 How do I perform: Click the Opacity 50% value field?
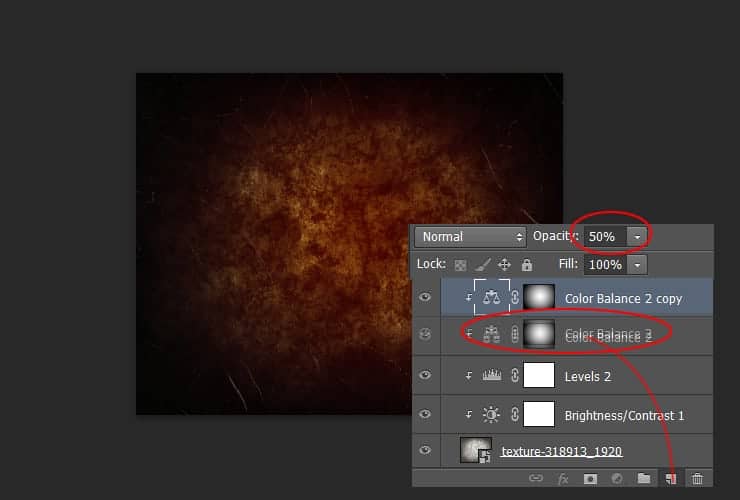pos(604,237)
